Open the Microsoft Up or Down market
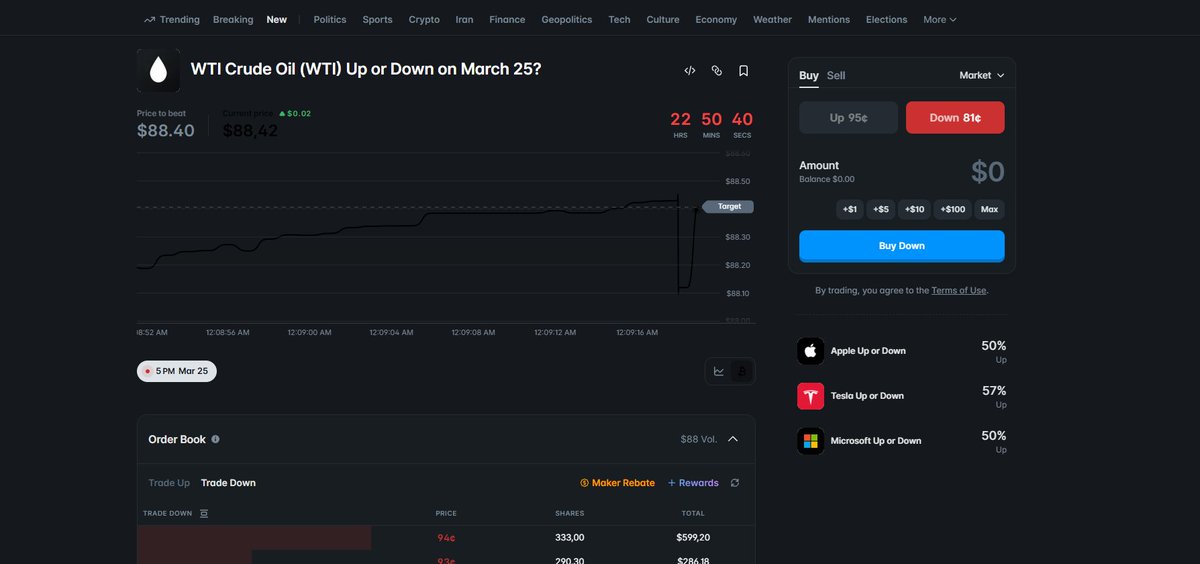This screenshot has height=564, width=1200. click(876, 441)
